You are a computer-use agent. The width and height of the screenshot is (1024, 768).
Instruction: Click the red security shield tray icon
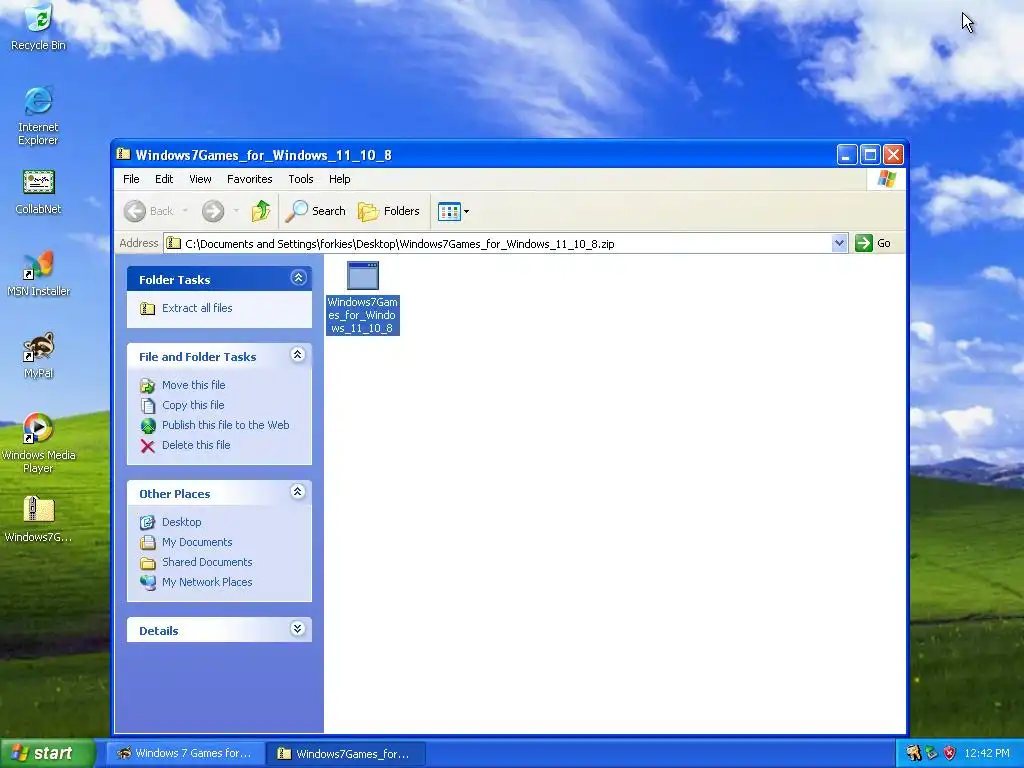[949, 754]
